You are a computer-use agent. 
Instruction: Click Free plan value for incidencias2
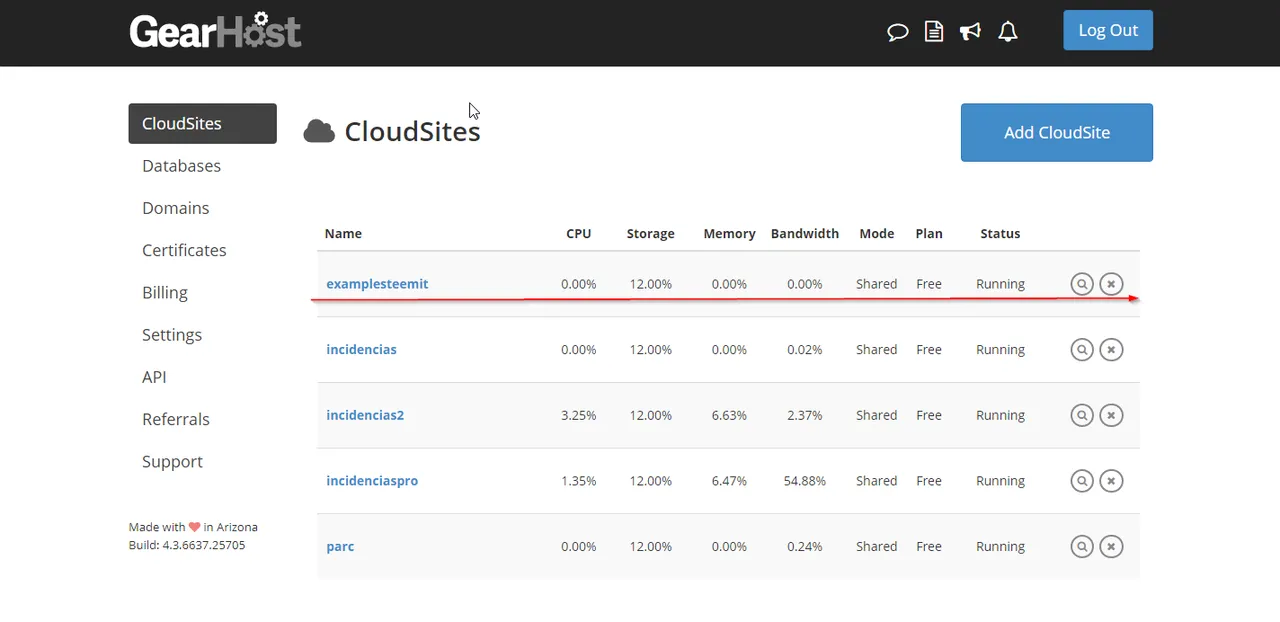click(929, 415)
